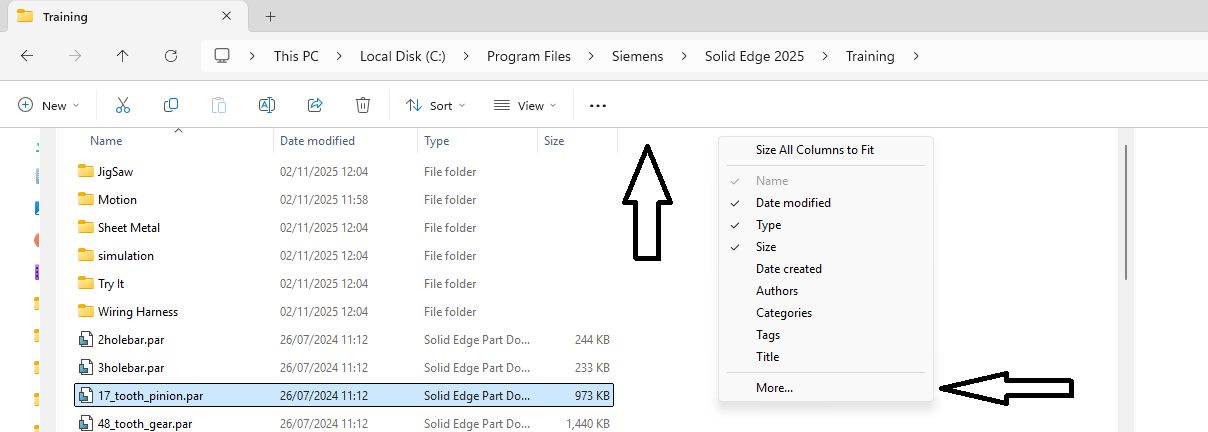The image size is (1208, 432).
Task: Expand chevron after This PC in path
Action: pyautogui.click(x=339, y=56)
